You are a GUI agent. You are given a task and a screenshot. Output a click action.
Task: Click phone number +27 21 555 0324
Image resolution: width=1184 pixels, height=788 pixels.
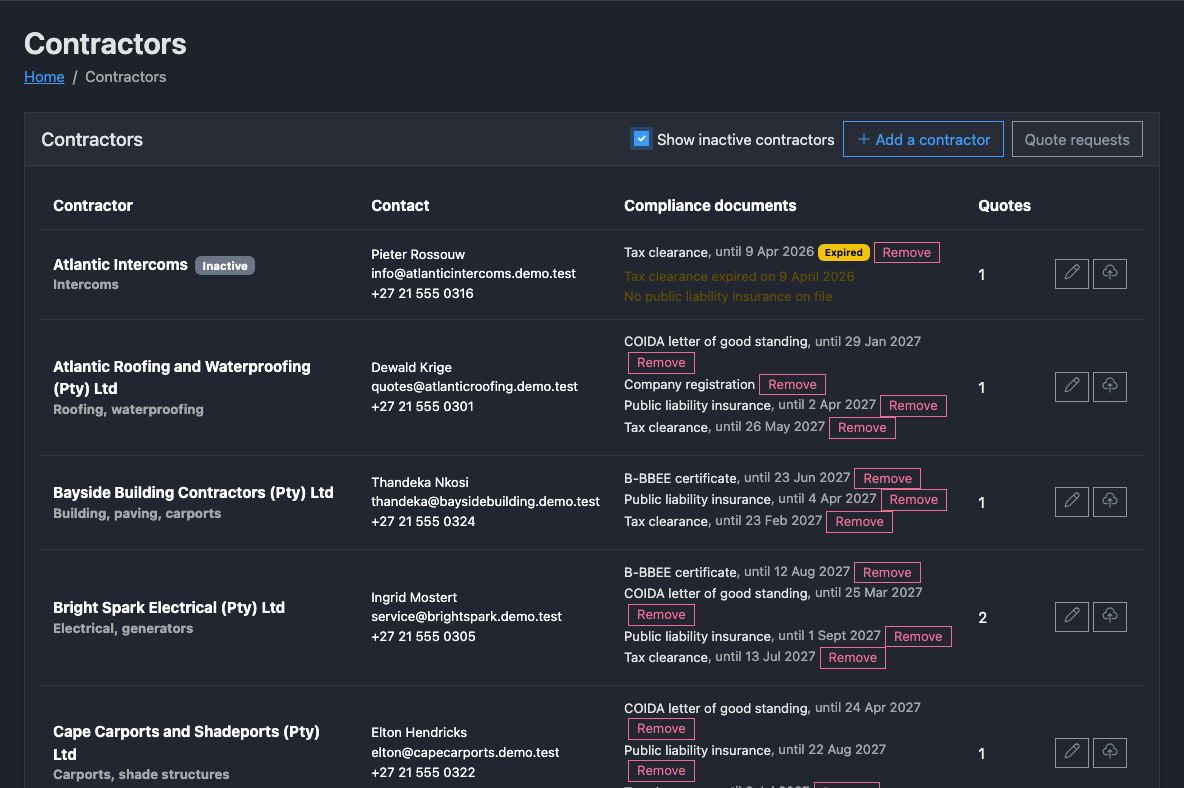click(x=423, y=522)
